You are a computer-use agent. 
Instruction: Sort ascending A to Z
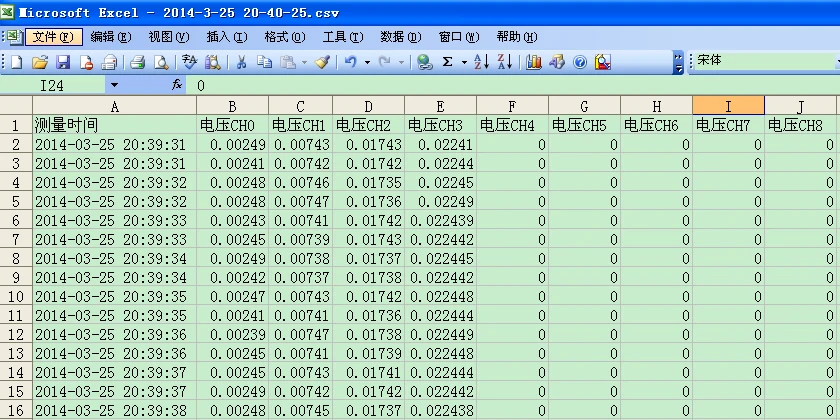click(482, 62)
